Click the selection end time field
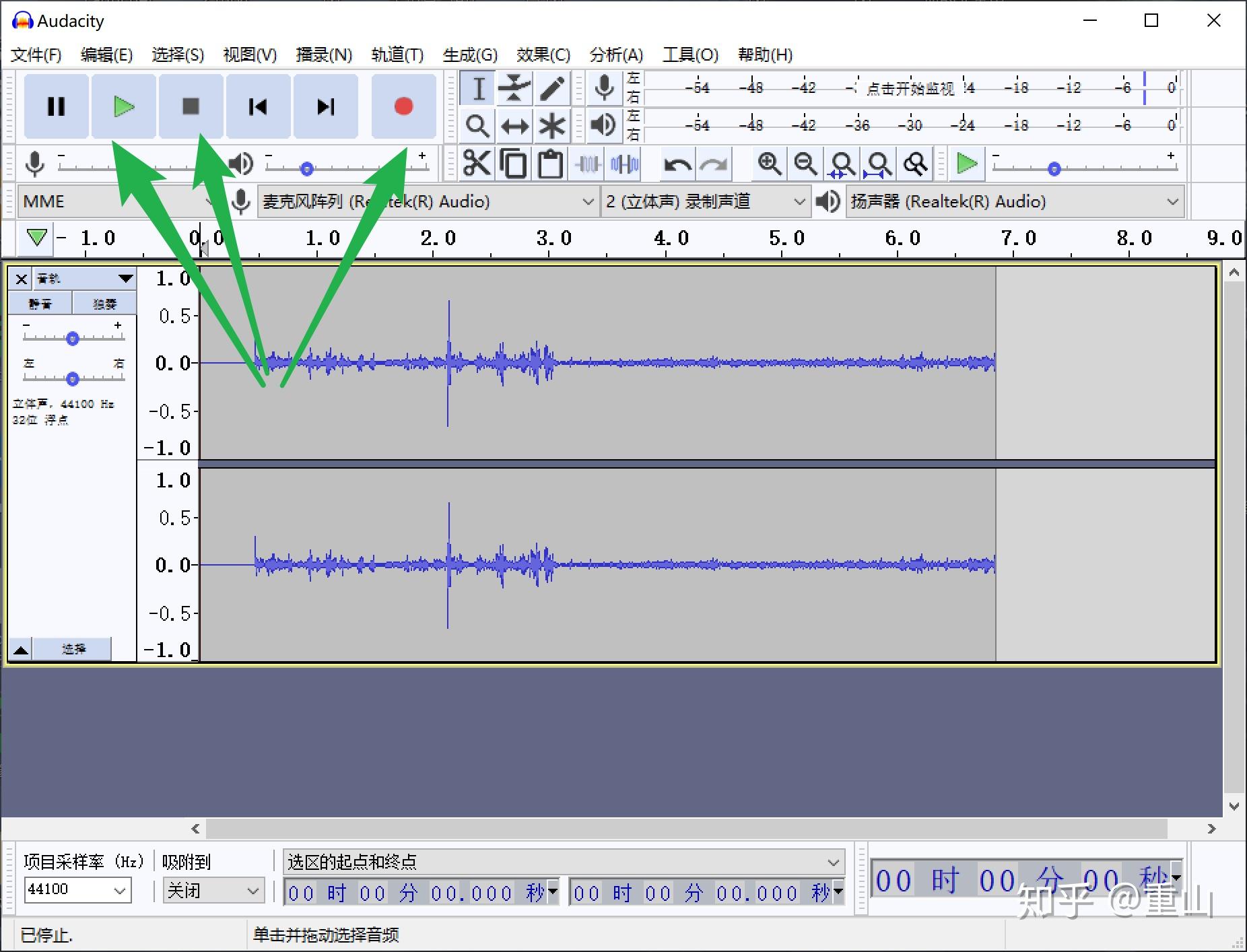The image size is (1247, 952). tap(707, 893)
